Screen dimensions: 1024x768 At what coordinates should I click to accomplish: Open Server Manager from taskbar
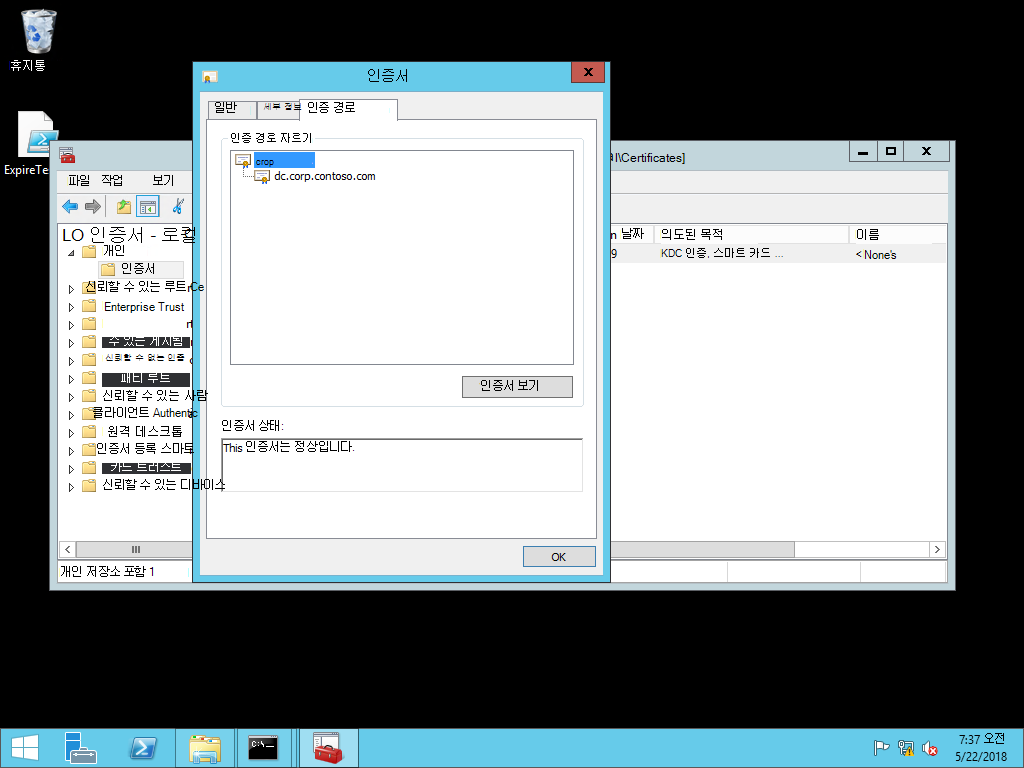point(81,748)
